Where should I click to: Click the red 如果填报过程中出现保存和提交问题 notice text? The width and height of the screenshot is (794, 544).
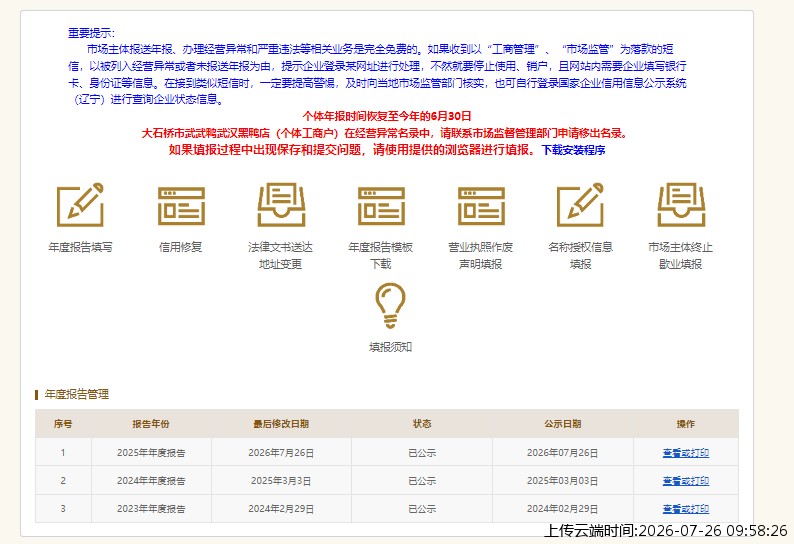[x=352, y=150]
